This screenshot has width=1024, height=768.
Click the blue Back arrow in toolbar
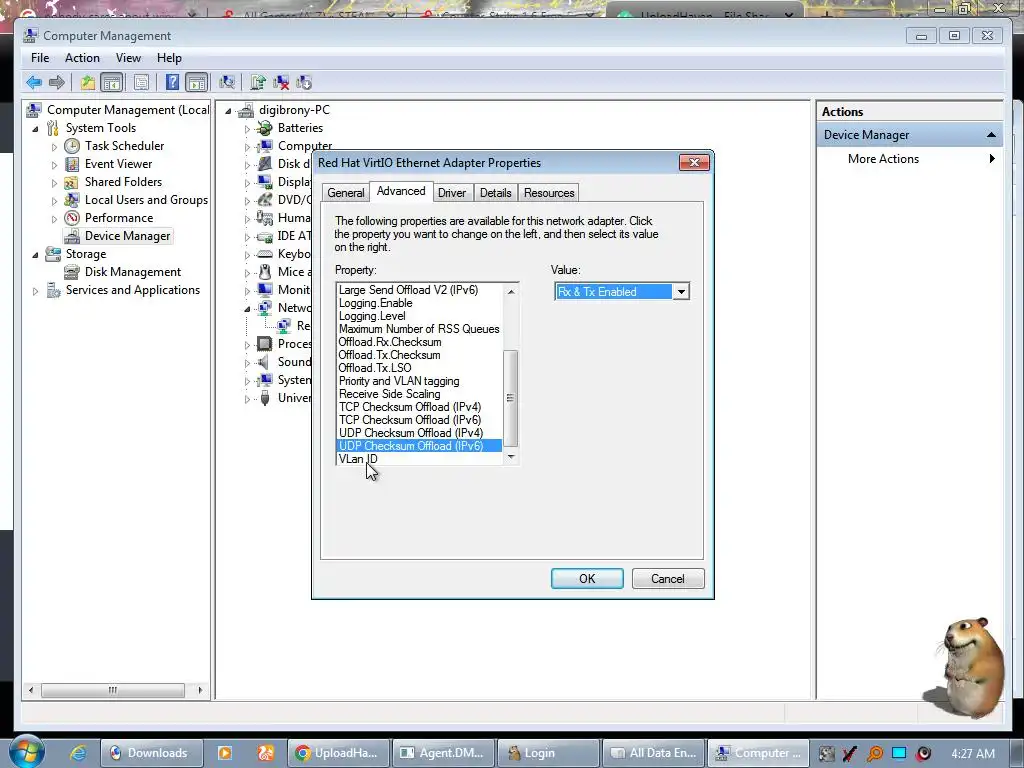tap(34, 82)
